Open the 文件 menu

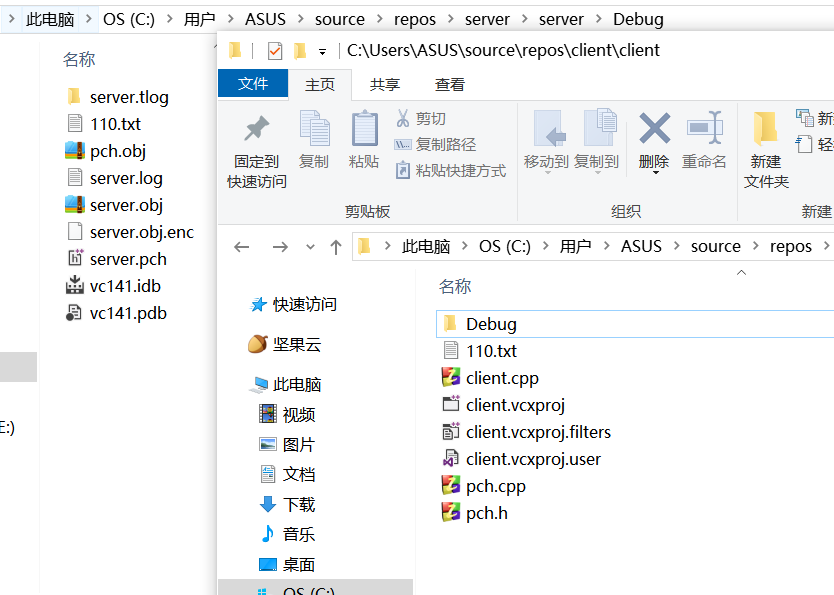[x=252, y=85]
